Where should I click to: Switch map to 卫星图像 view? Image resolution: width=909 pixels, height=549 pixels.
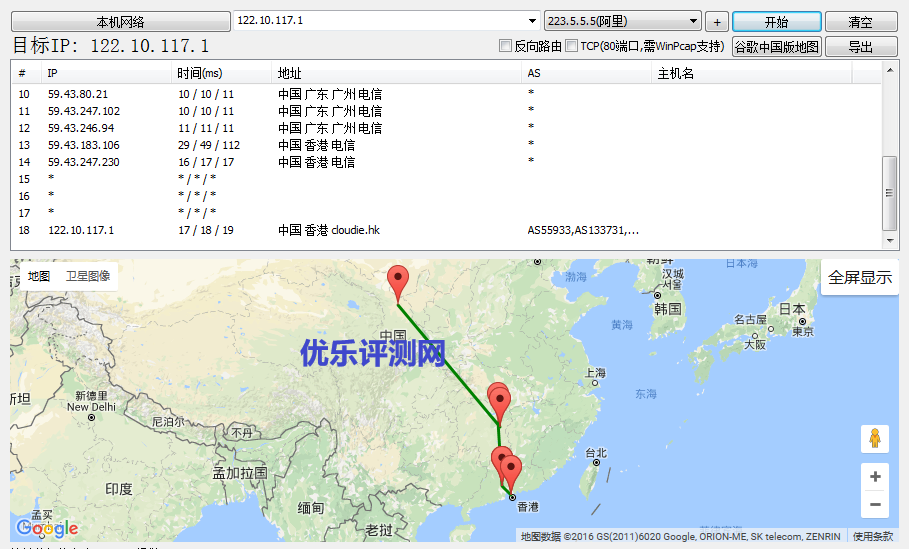88,276
